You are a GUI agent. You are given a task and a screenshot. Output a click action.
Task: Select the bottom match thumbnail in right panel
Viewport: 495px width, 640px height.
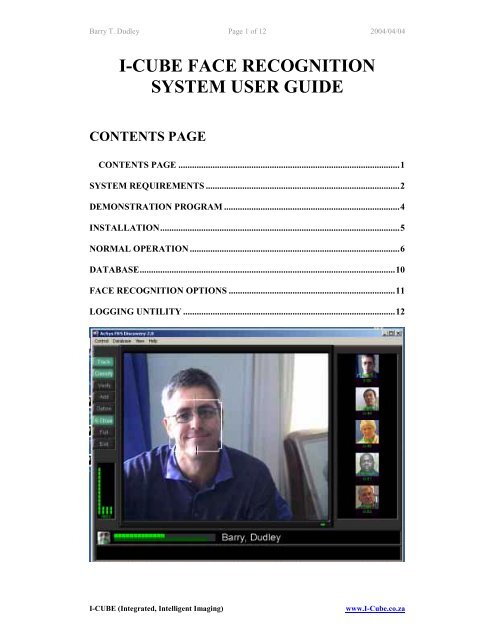(367, 497)
